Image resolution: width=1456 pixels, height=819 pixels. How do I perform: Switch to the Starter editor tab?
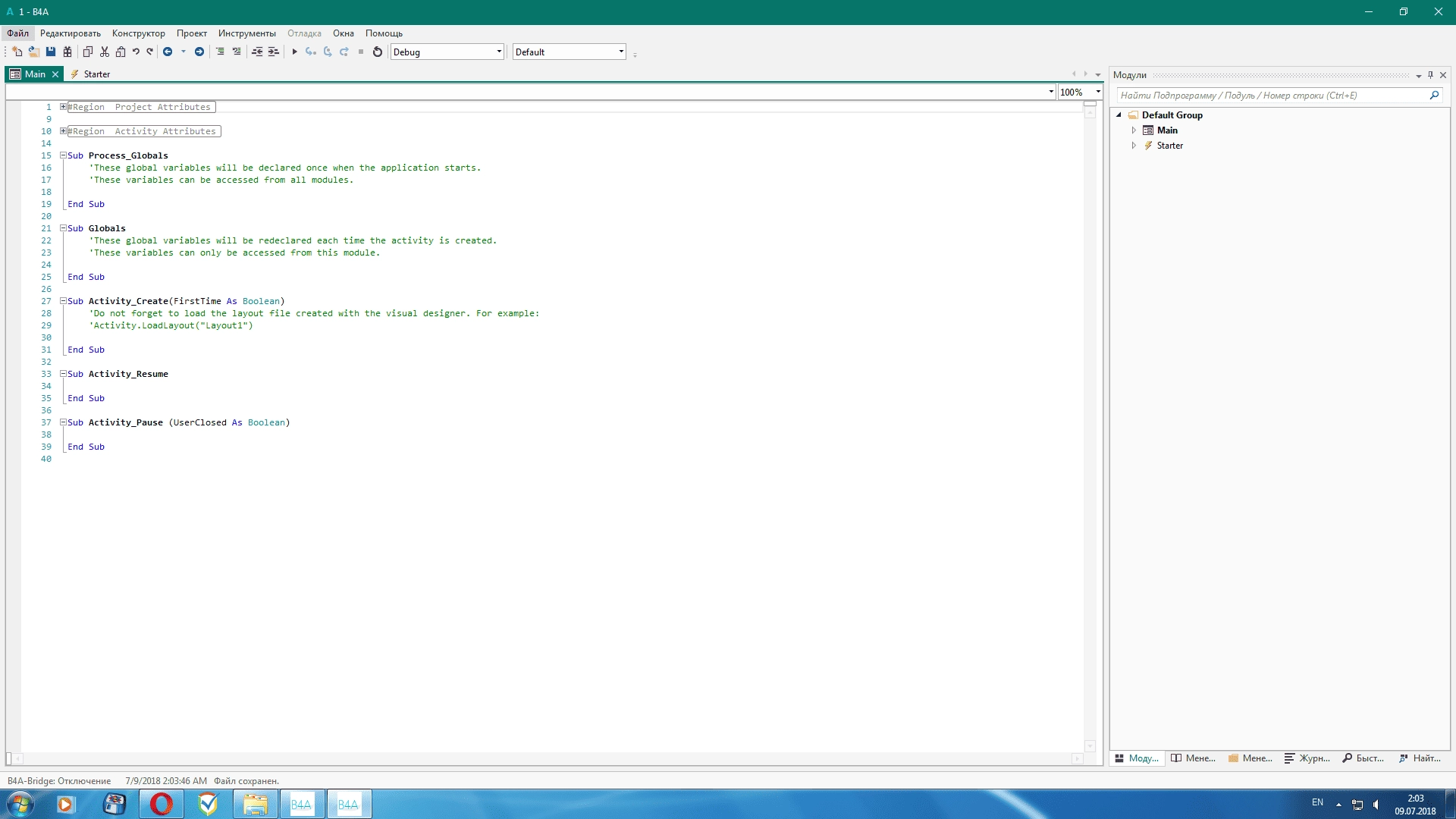pos(90,74)
